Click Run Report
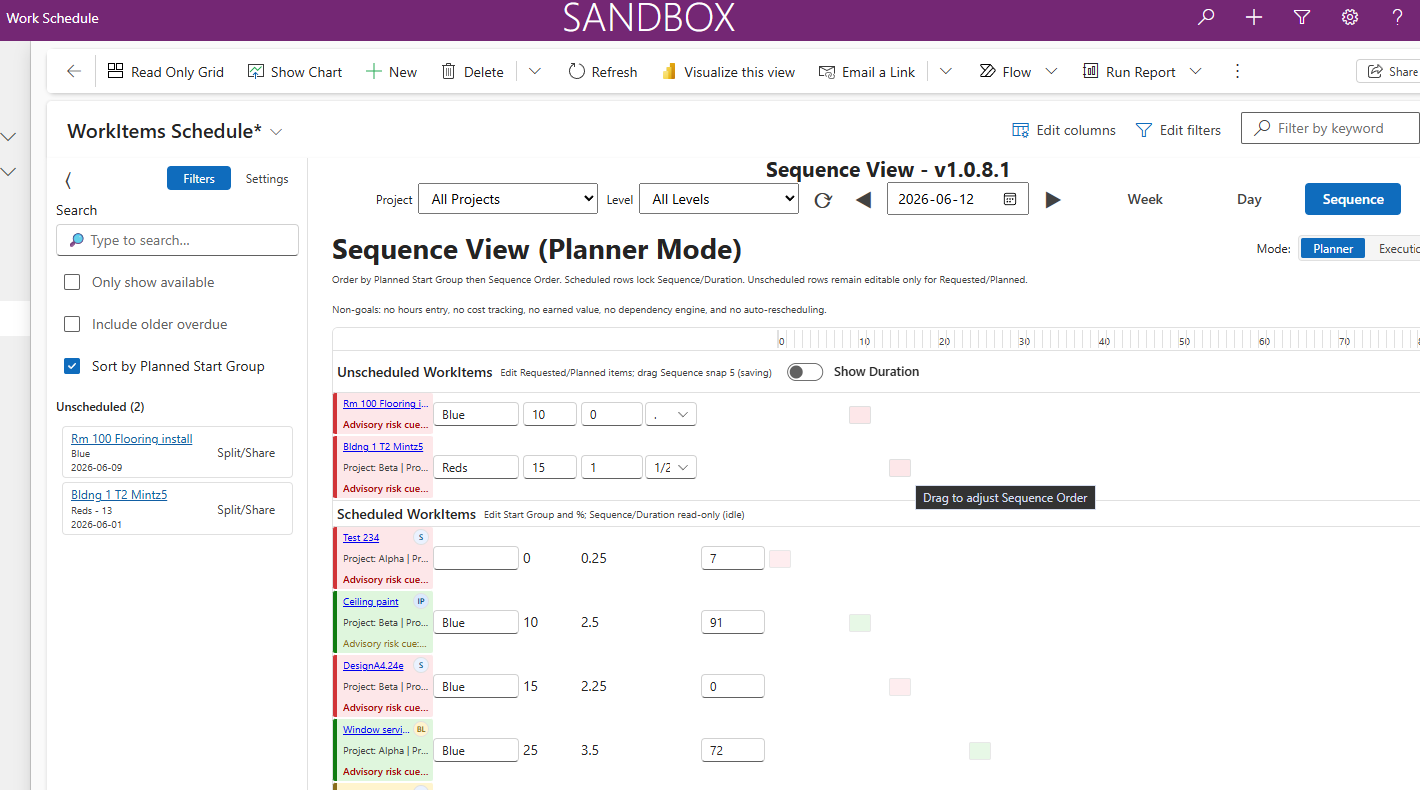 [1129, 71]
